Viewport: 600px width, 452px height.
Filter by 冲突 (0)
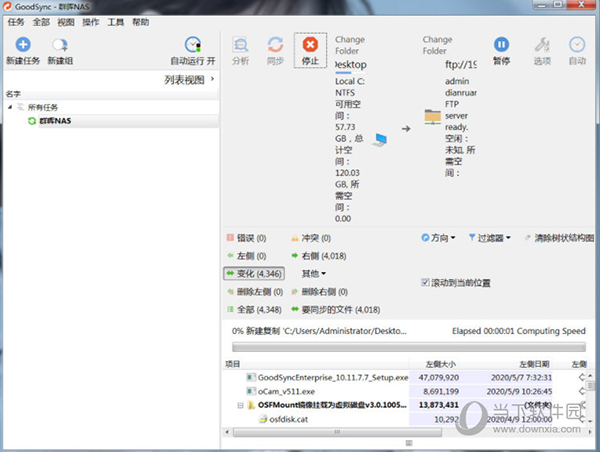pos(311,238)
